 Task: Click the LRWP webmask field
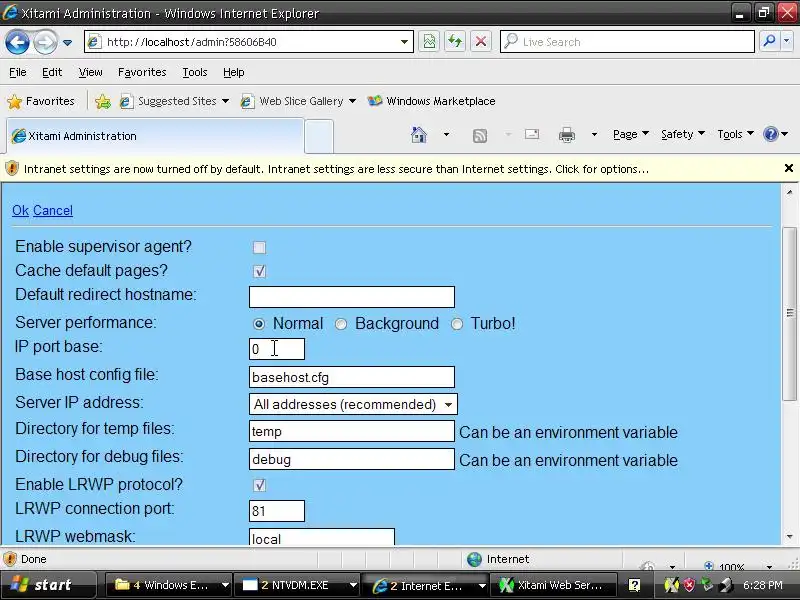coord(322,538)
